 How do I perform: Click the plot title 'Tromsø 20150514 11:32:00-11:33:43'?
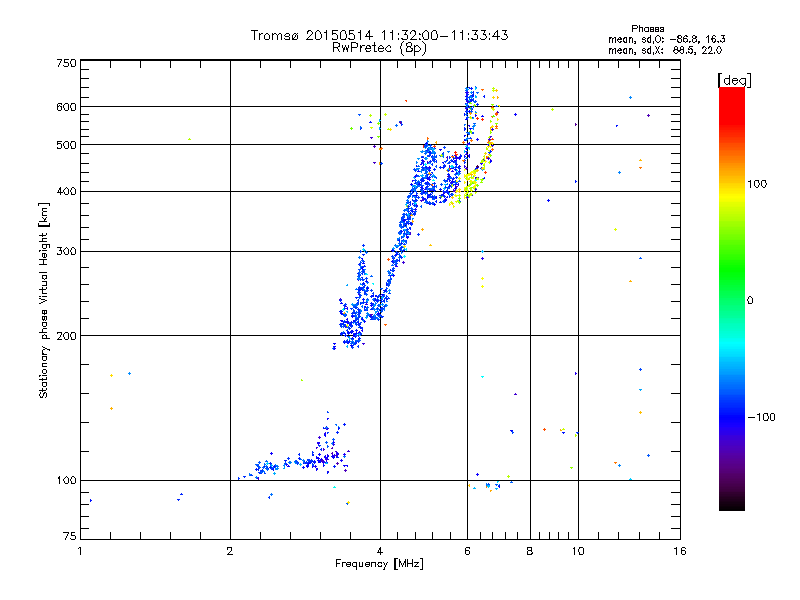pos(379,35)
